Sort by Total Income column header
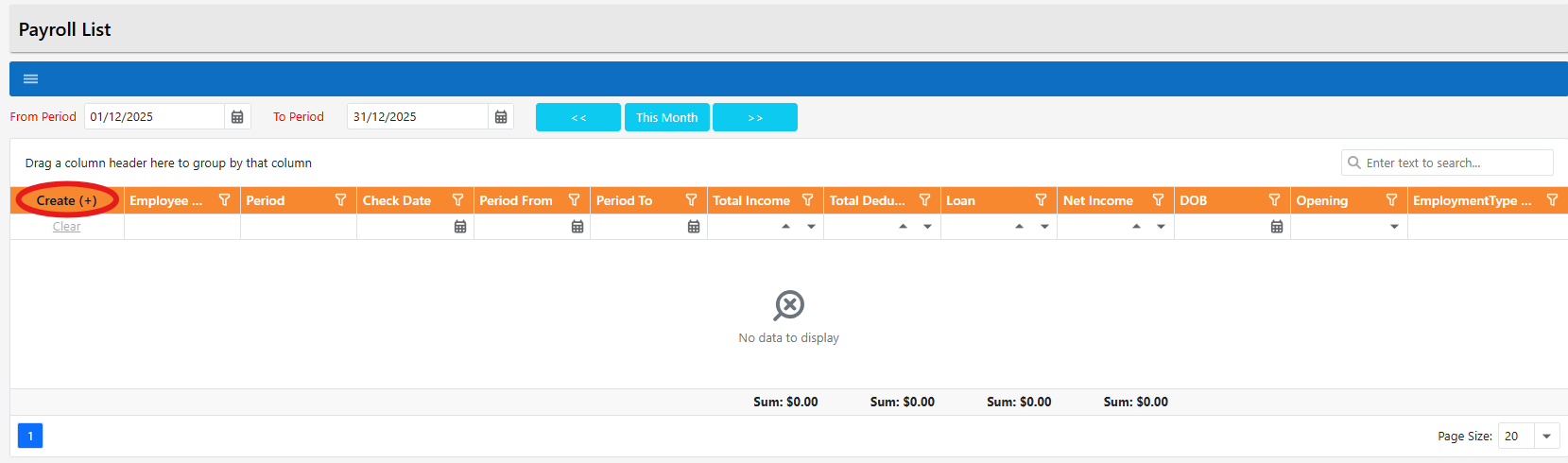 pyautogui.click(x=751, y=200)
